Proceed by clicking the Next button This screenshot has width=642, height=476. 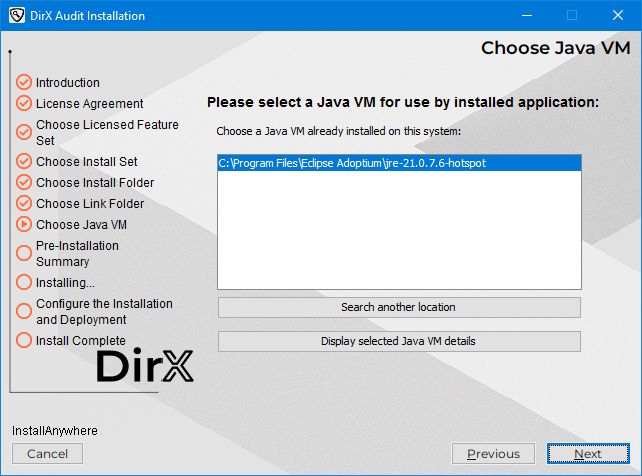click(588, 454)
